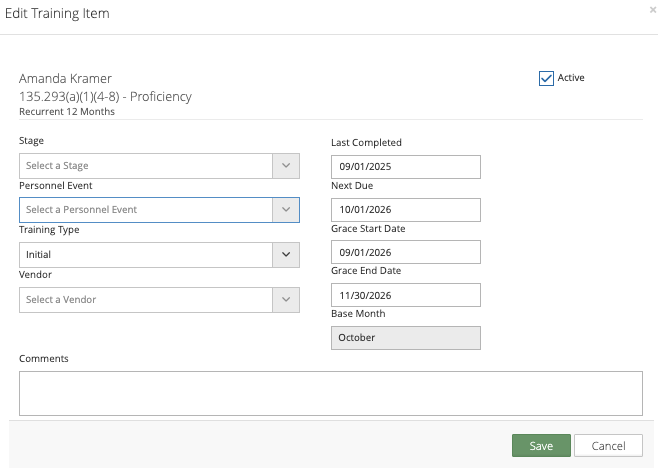Click the Initial training type field

coord(146,255)
